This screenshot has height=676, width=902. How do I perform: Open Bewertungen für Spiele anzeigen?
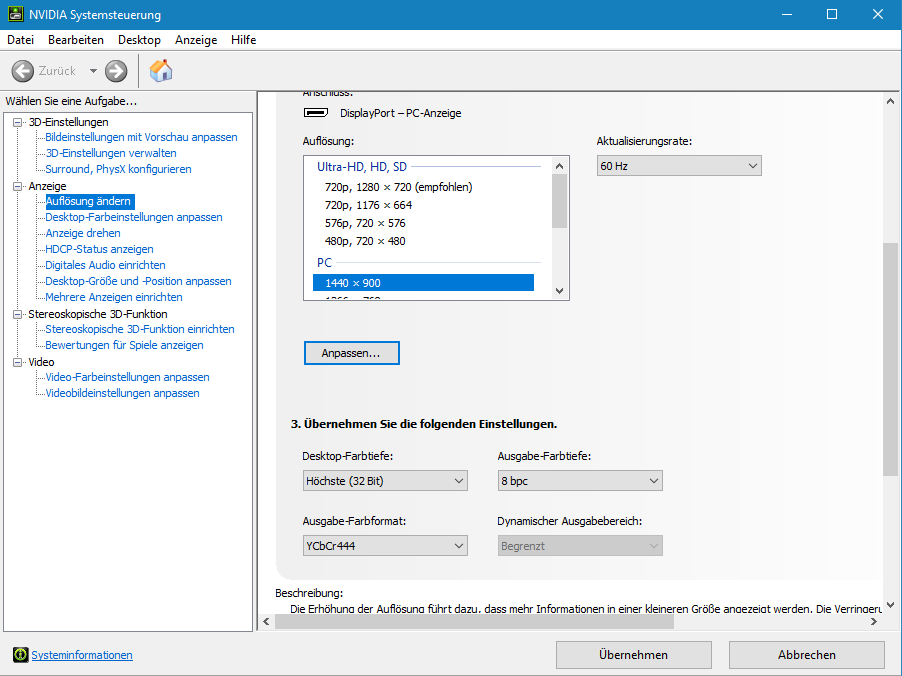tap(124, 345)
